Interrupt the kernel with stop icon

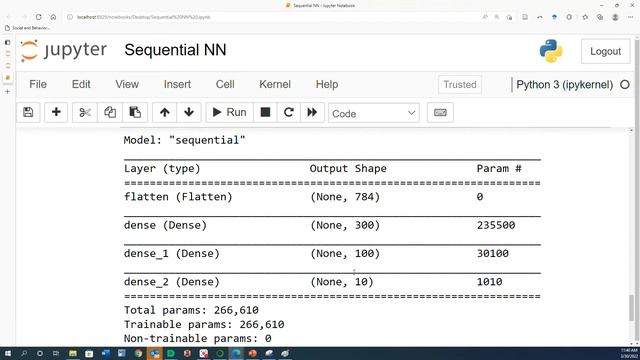pyautogui.click(x=265, y=112)
